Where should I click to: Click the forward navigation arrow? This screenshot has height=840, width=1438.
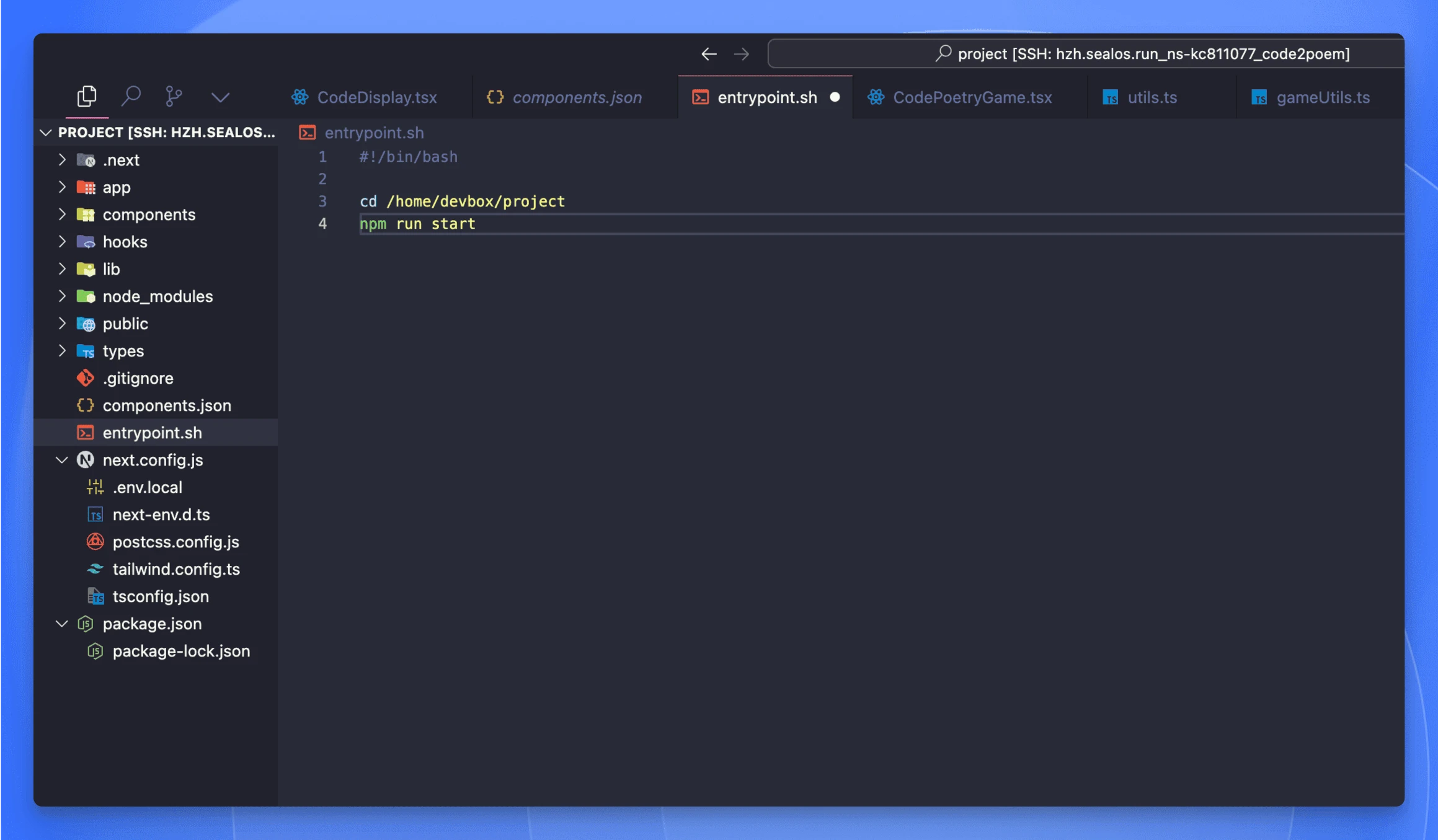tap(742, 54)
